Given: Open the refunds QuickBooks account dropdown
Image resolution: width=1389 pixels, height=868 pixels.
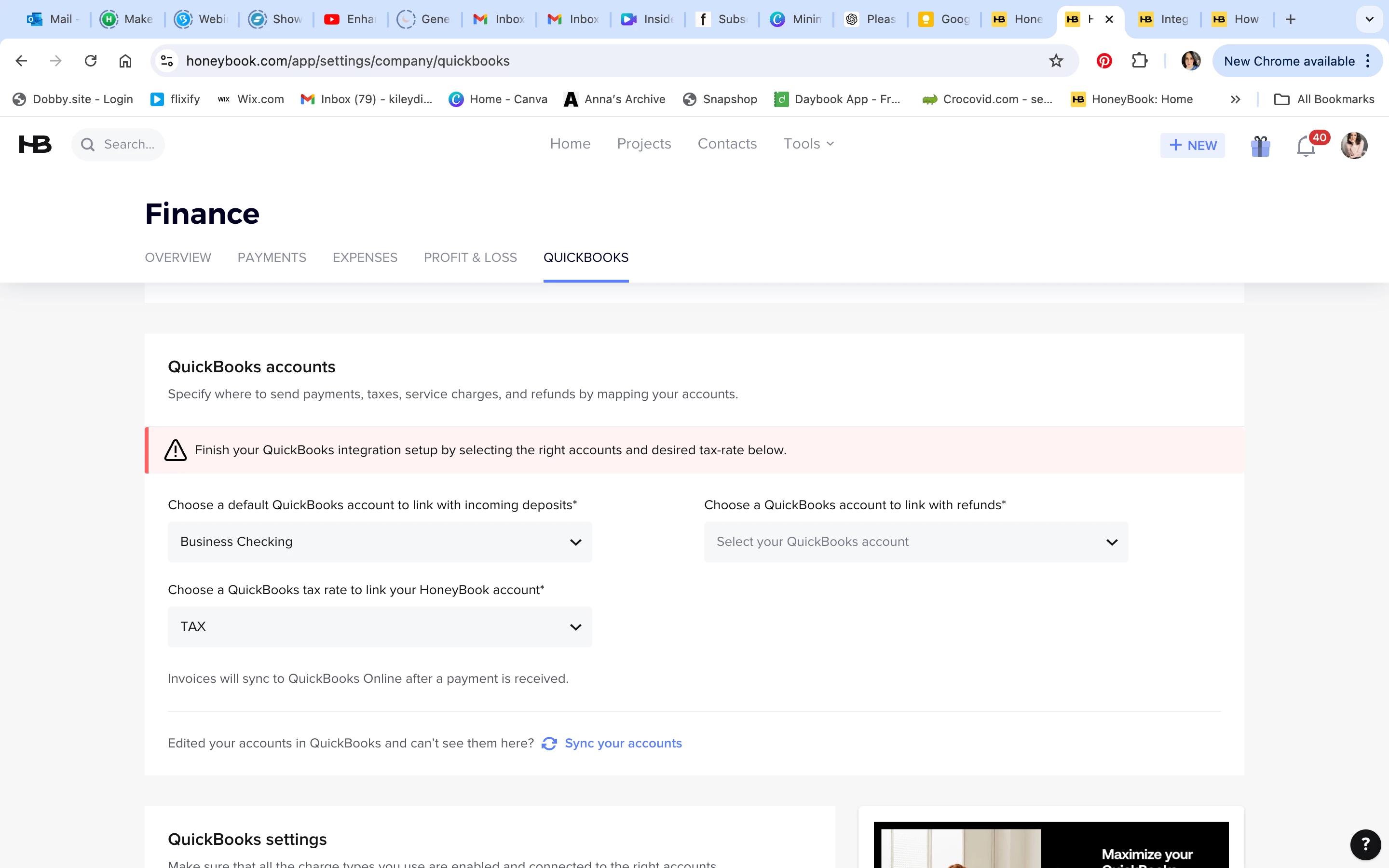Looking at the screenshot, I should point(915,542).
